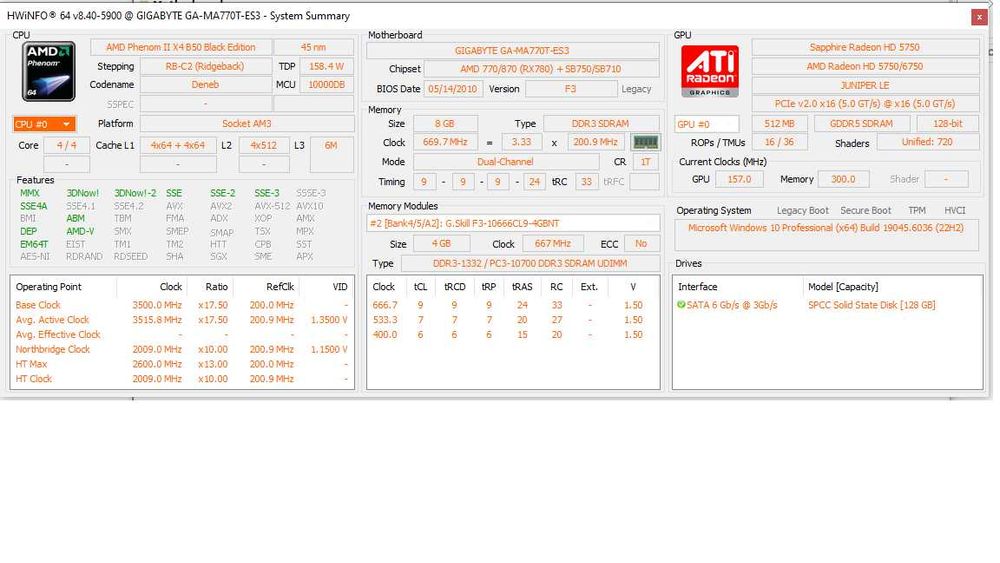This screenshot has width=1000, height=563.
Task: Click the L1 cache 4x64 + 4x64 value
Action: pyautogui.click(x=178, y=145)
